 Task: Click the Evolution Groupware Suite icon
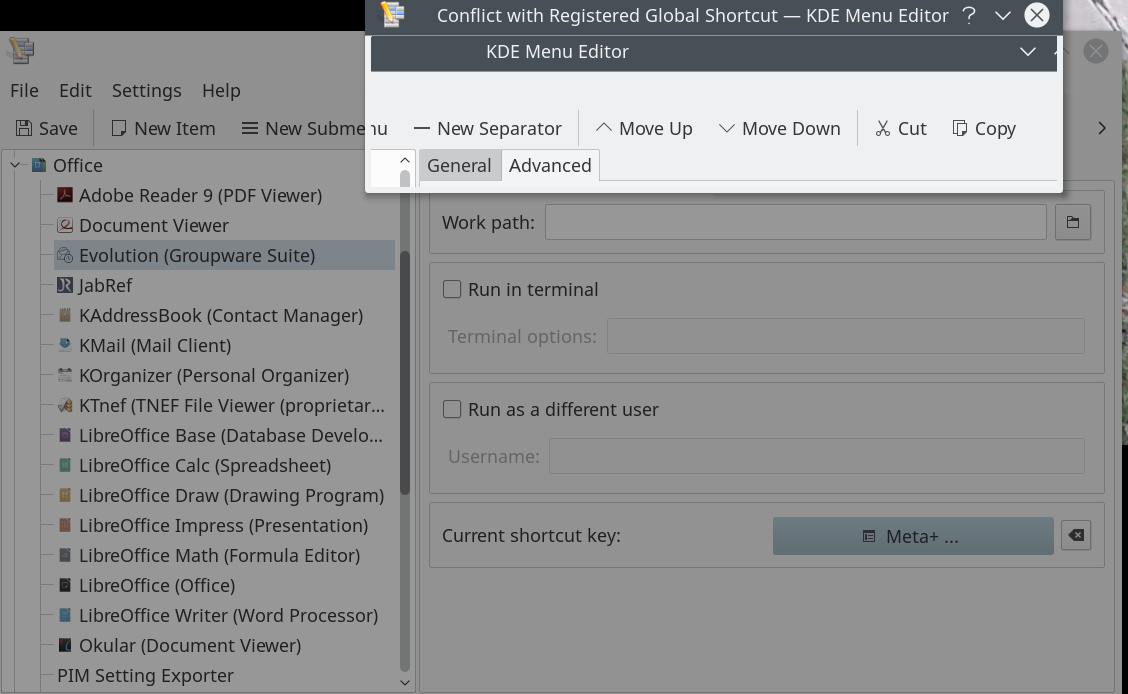tap(65, 255)
